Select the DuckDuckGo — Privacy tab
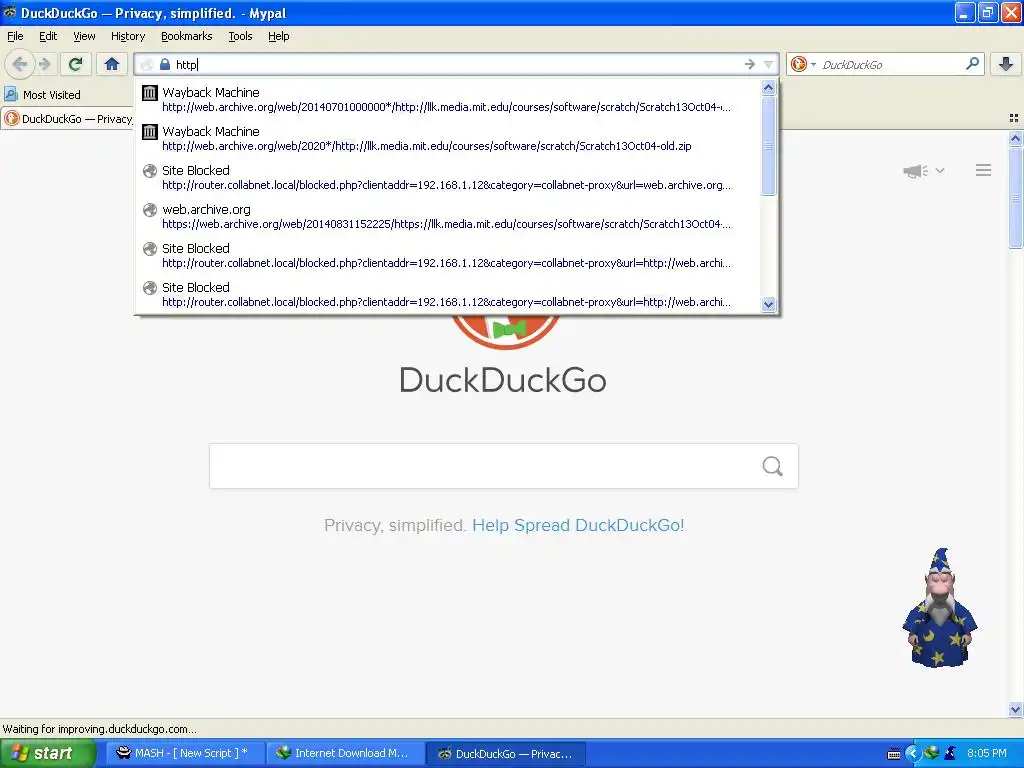The width and height of the screenshot is (1024, 768). coord(67,119)
